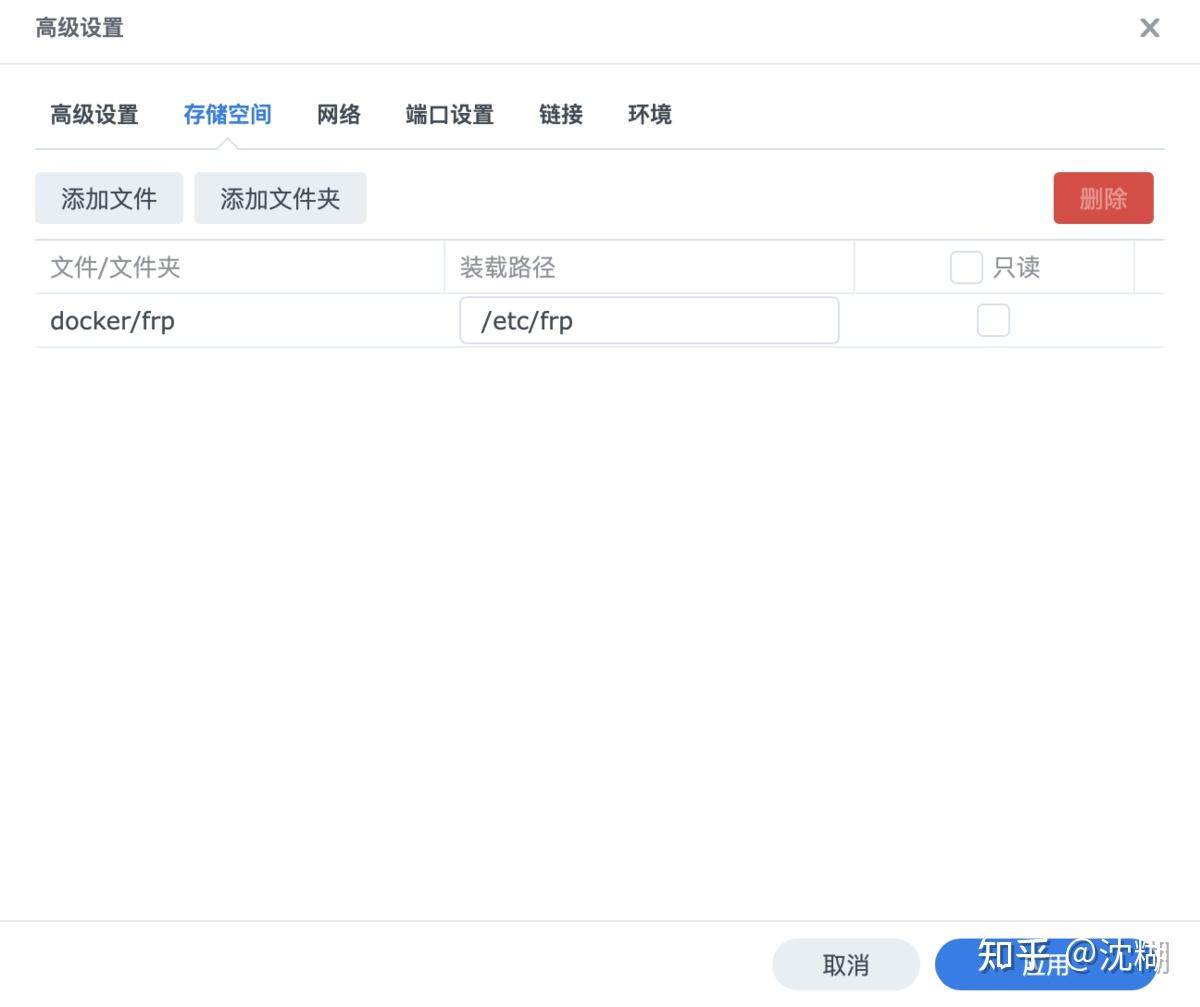Select the 高级设置 tab
This screenshot has width=1200, height=1007.
click(x=93, y=114)
